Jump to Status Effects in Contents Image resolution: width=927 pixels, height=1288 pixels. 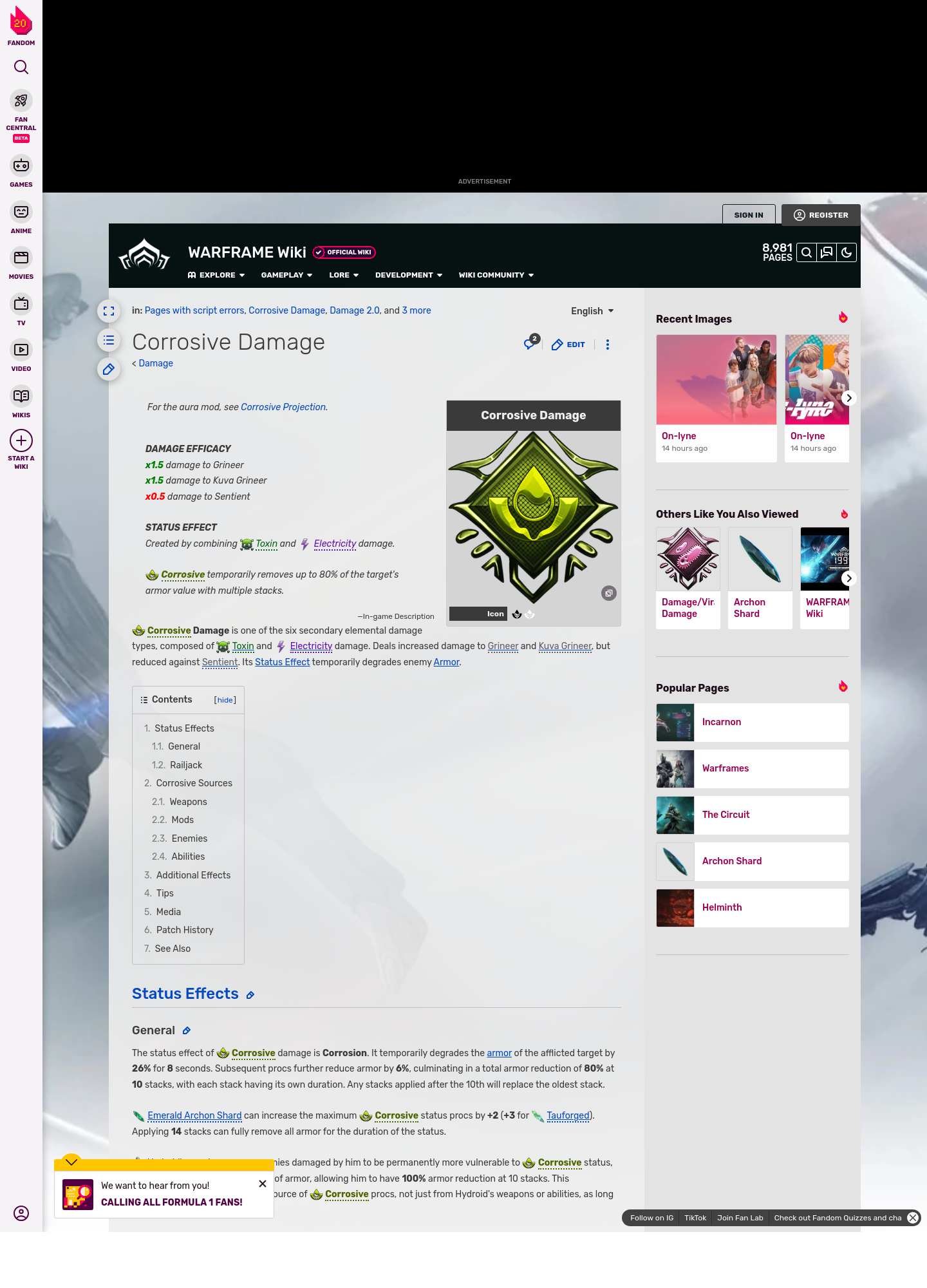pos(184,728)
